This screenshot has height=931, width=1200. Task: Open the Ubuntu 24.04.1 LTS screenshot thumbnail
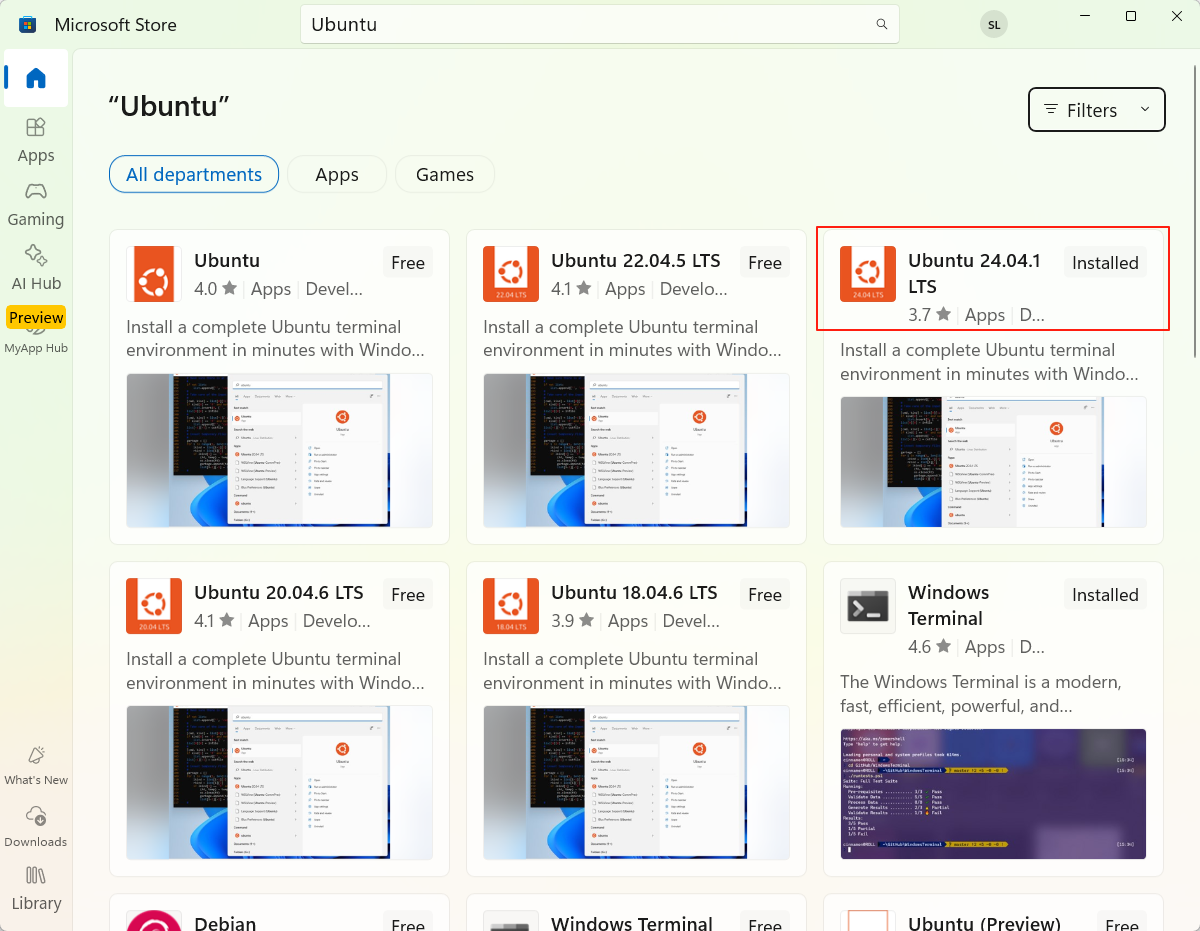[993, 462]
